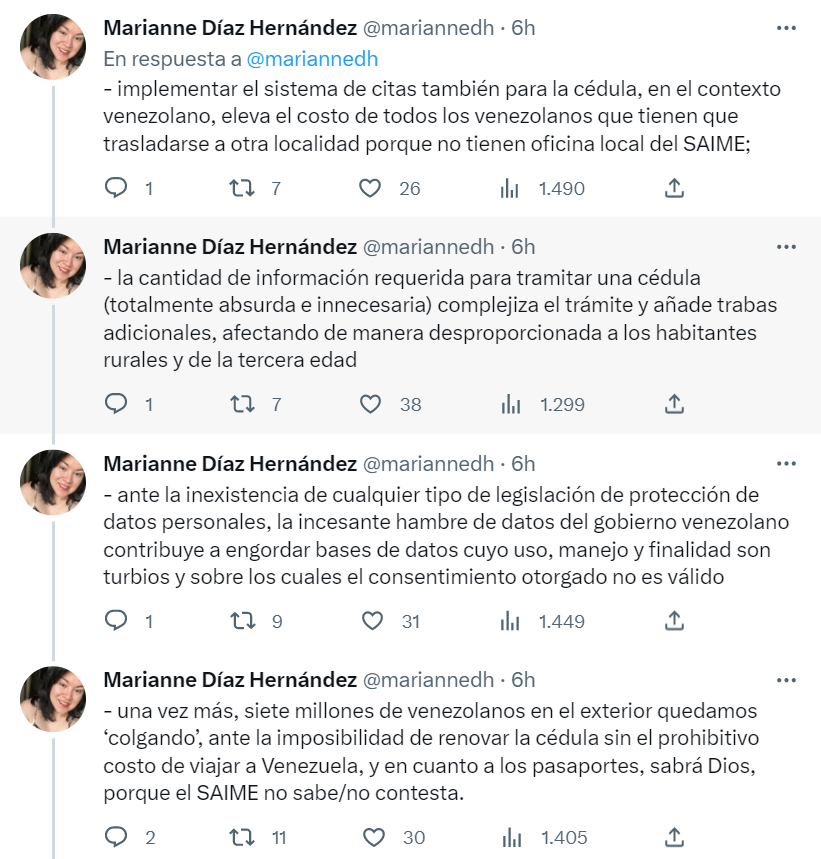
Task: Open the @mariannedh reply mention link
Action: [312, 59]
